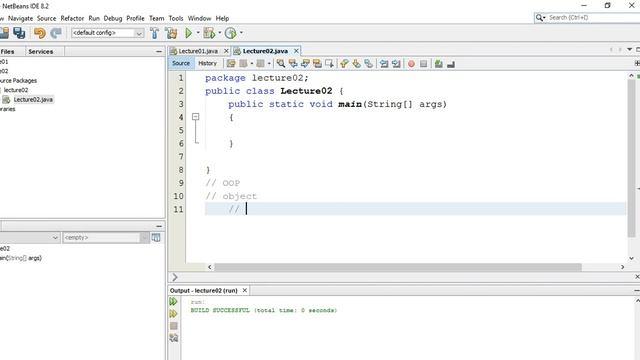Open the Profile project dropdown arrow
The width and height of the screenshot is (640, 360).
241,33
